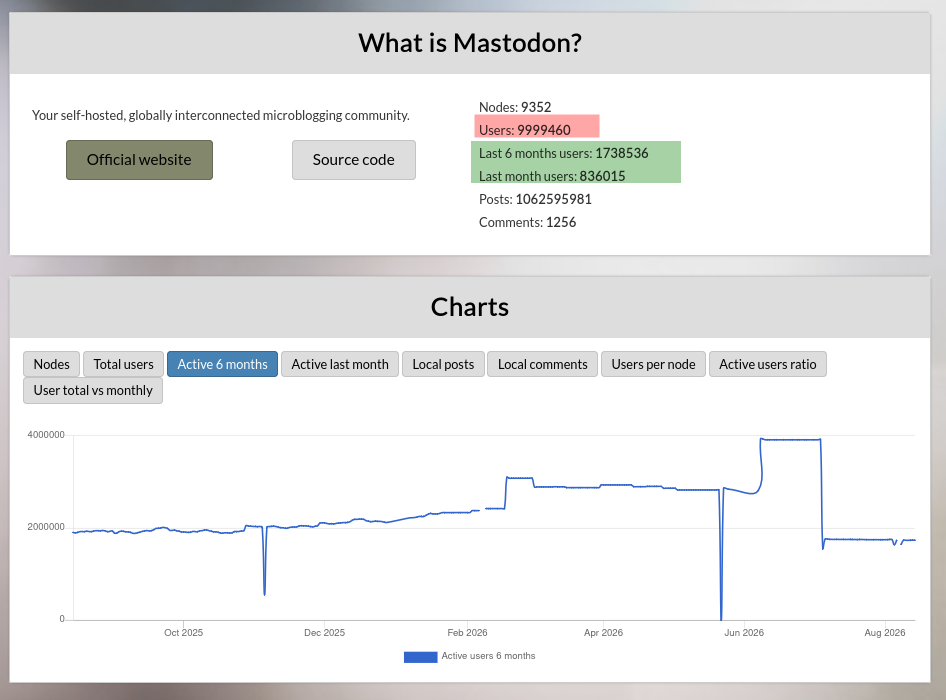The height and width of the screenshot is (700, 946).
Task: Click the 'Posts: 1062595981' statistic
Action: pyautogui.click(x=535, y=199)
